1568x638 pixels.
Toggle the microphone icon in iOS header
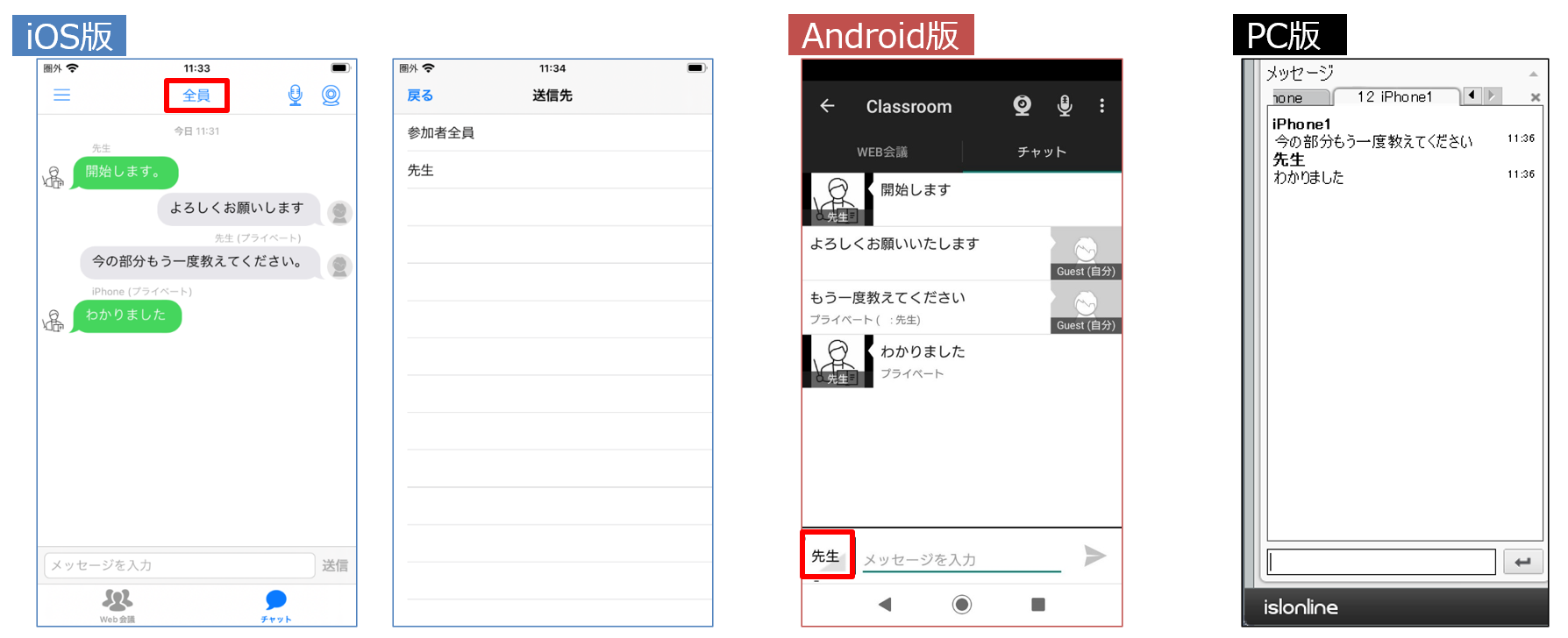(x=296, y=96)
